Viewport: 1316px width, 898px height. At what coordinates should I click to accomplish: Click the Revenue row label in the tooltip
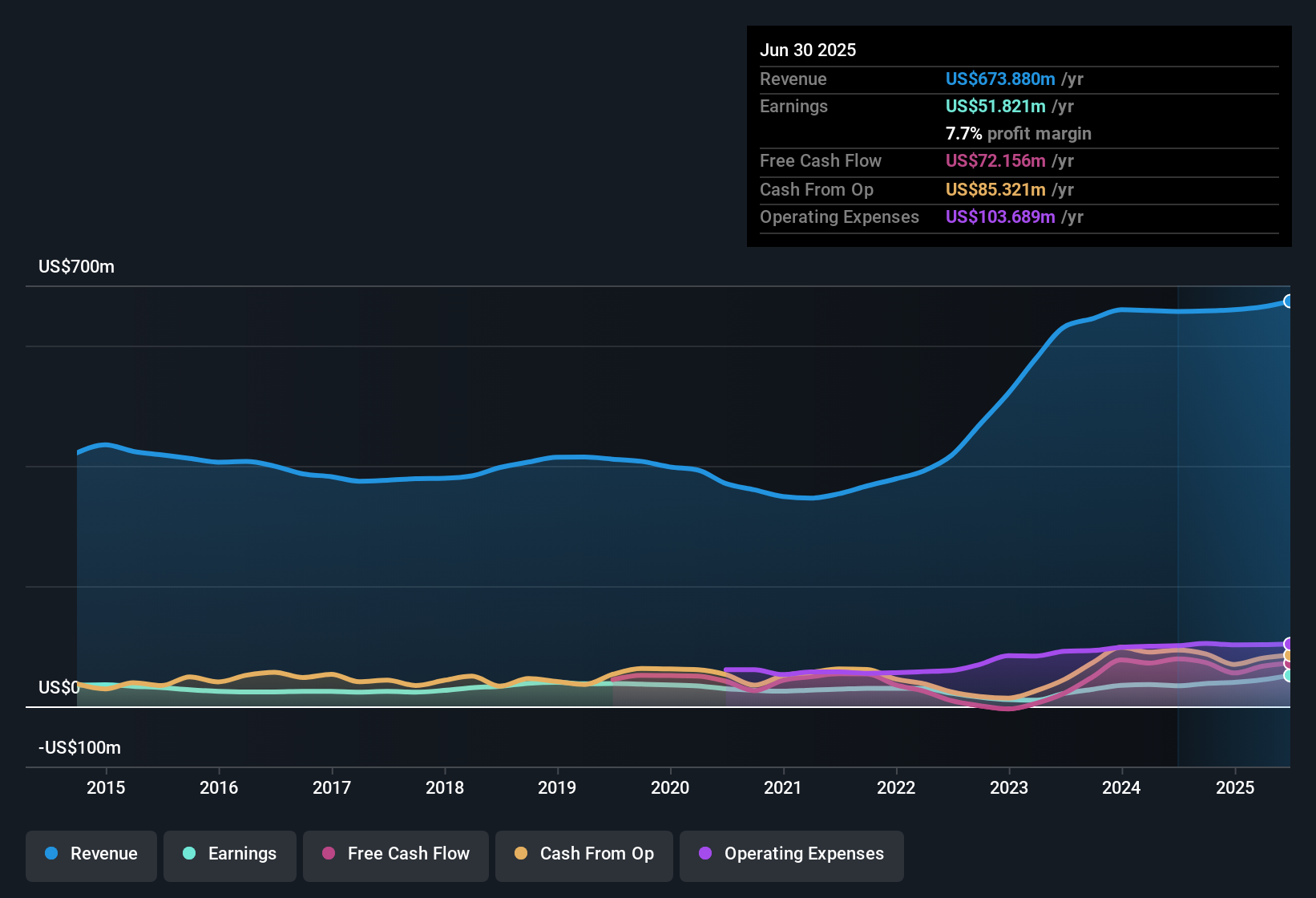coord(793,79)
